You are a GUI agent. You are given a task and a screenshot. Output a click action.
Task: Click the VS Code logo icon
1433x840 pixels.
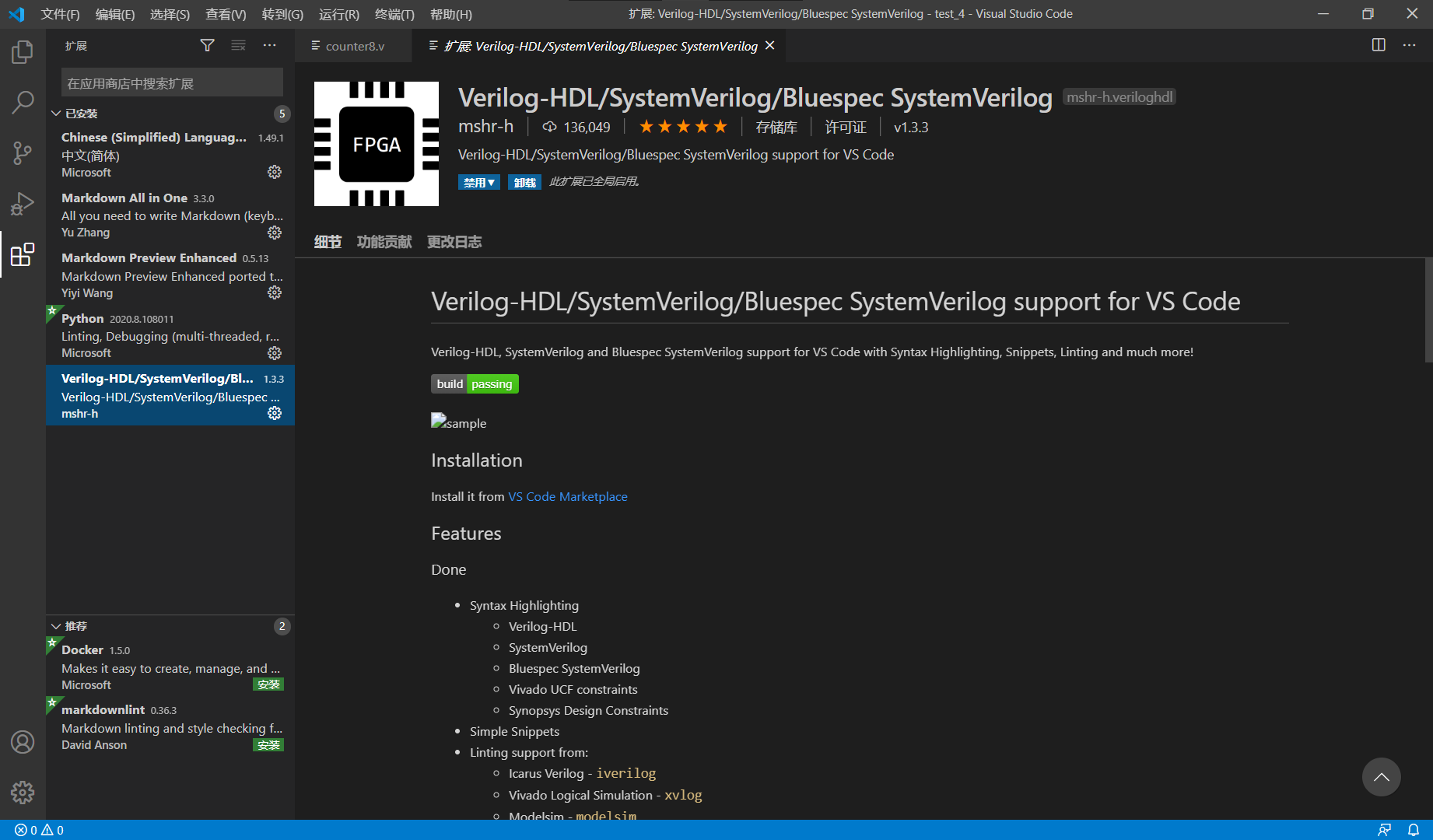(x=16, y=14)
